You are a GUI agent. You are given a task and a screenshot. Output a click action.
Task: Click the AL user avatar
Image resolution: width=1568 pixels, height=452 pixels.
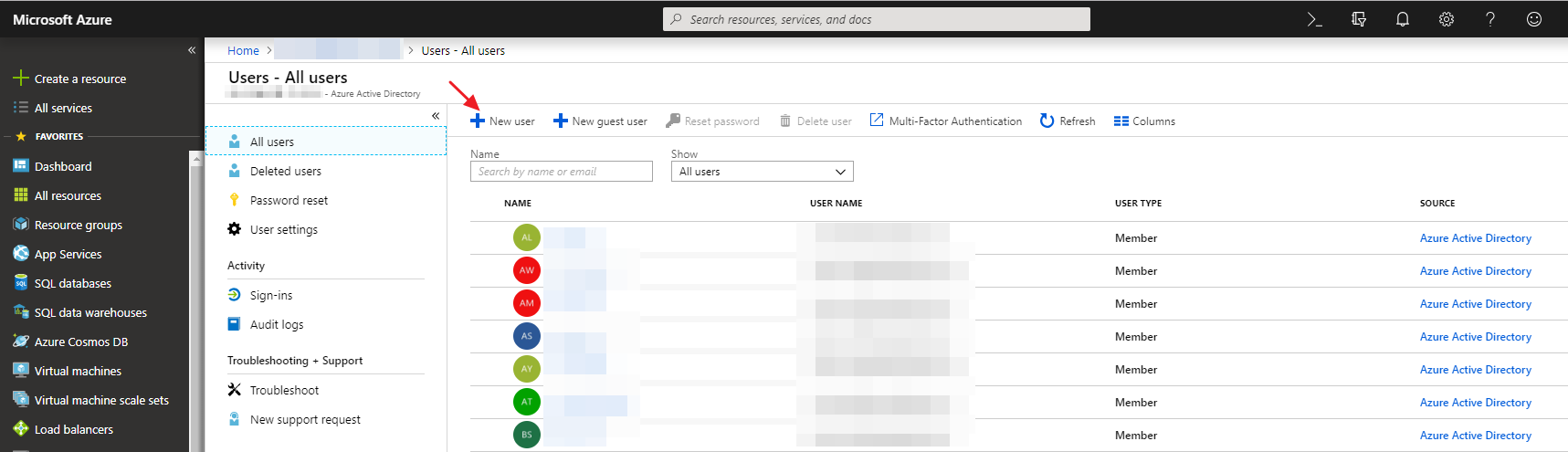[x=527, y=238]
